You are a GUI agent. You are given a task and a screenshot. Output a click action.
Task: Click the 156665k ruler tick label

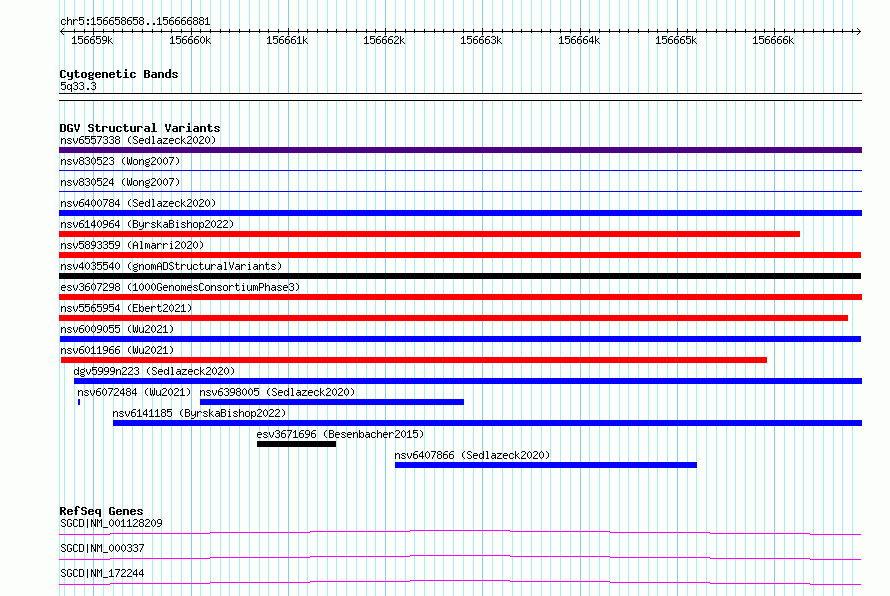[676, 40]
